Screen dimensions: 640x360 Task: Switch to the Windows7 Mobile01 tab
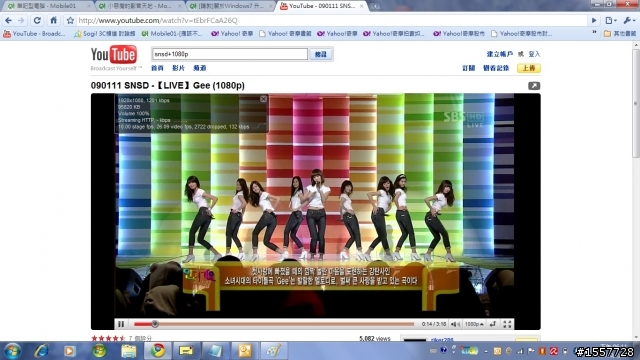tap(231, 6)
